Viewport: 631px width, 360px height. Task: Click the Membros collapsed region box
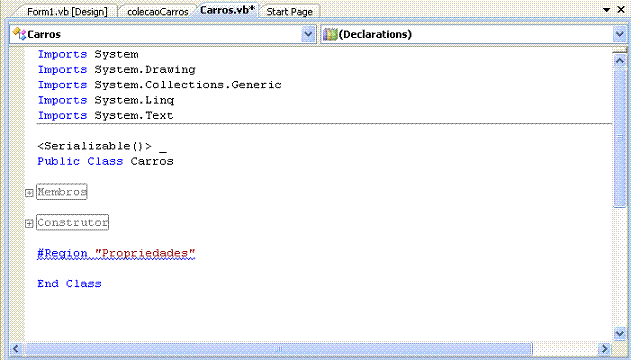(x=62, y=192)
